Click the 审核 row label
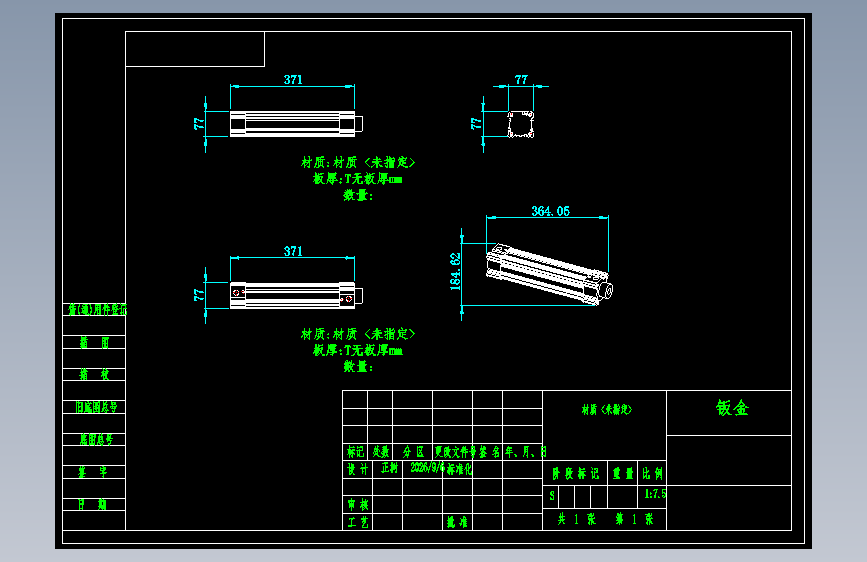The image size is (867, 562). coord(358,504)
